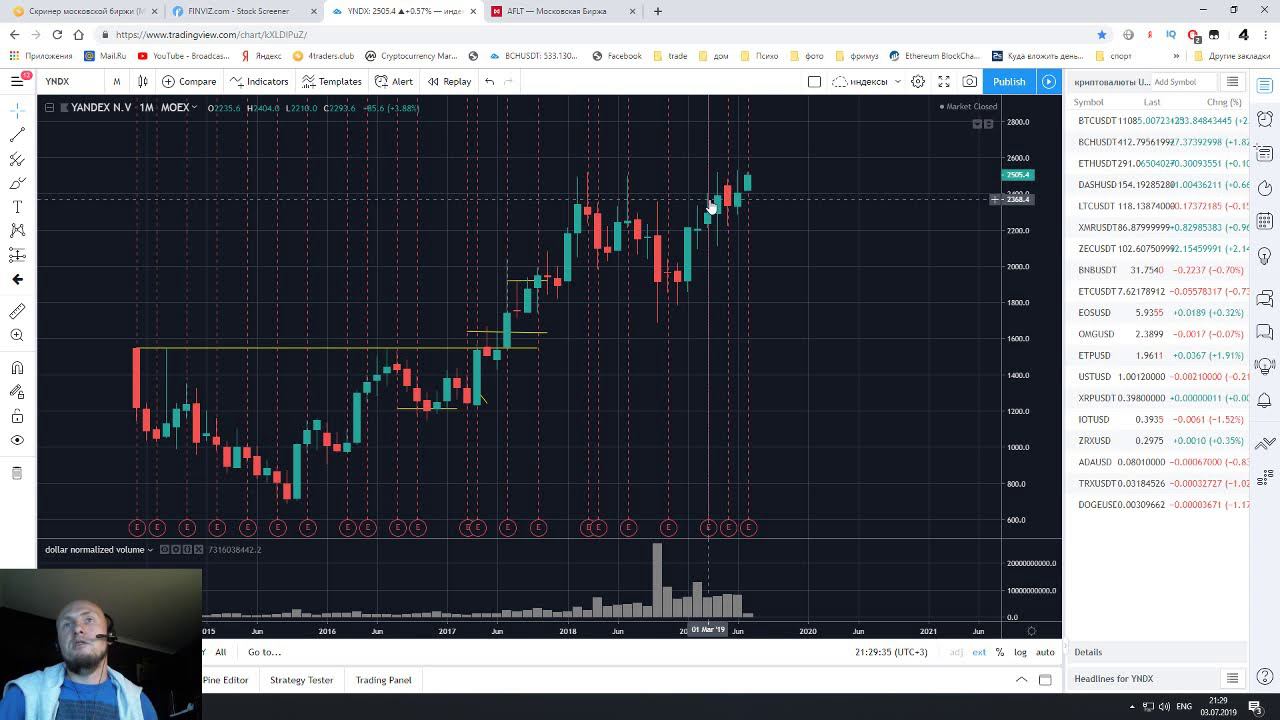Collapse the YANDEX N.V legend
Screen dimensions: 1280x720
coord(50,107)
